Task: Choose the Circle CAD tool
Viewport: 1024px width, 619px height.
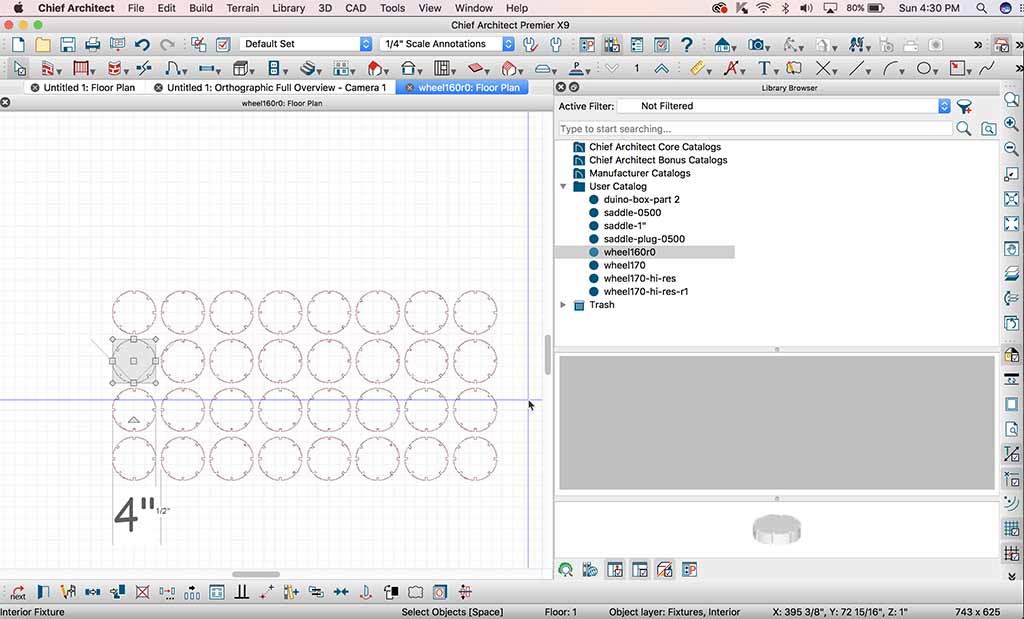Action: click(923, 68)
